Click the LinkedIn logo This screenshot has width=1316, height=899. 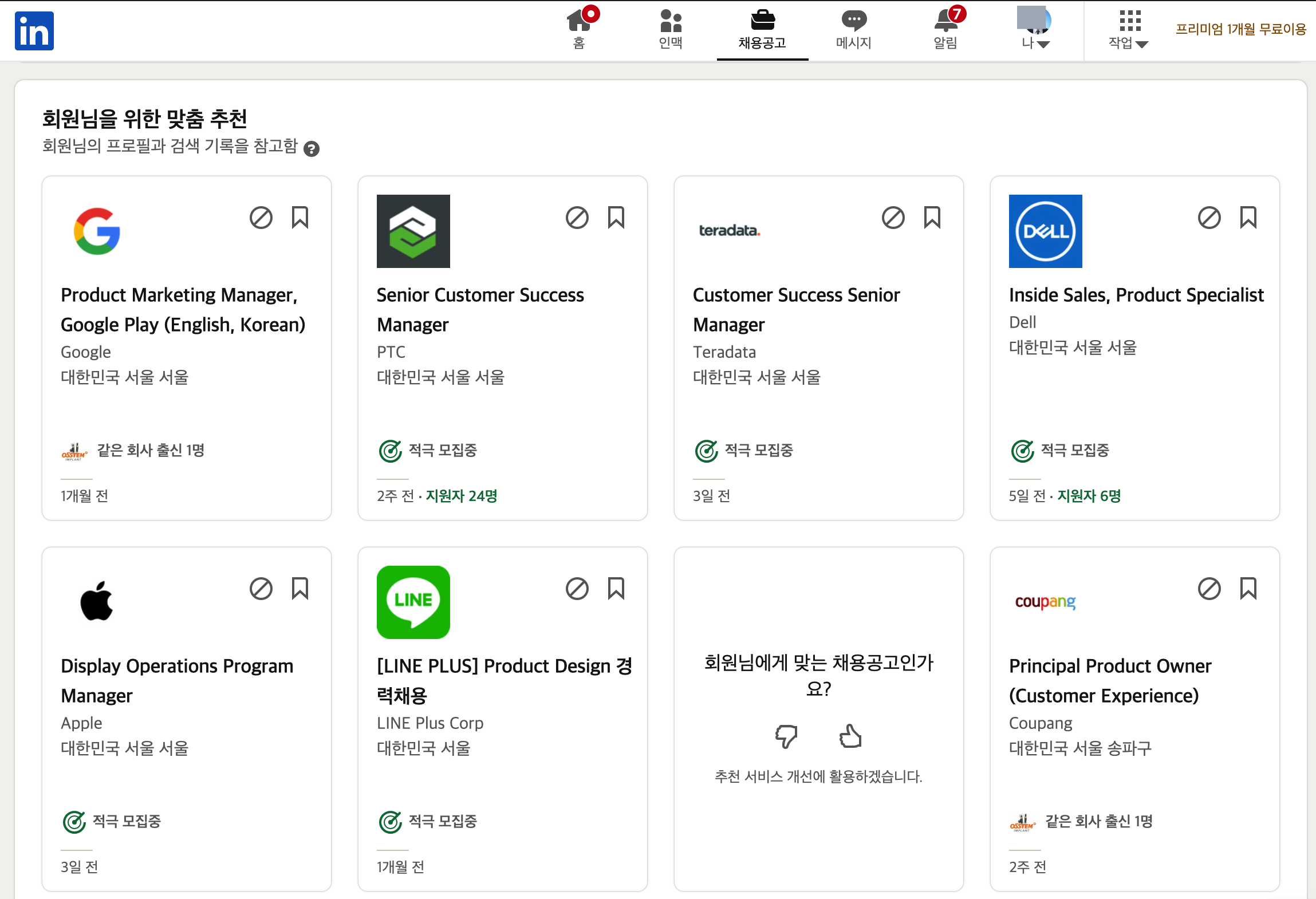(x=34, y=31)
